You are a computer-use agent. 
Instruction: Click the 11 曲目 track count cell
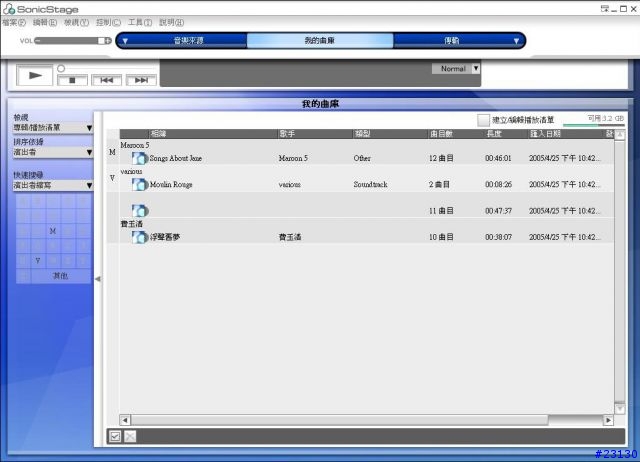coord(441,211)
